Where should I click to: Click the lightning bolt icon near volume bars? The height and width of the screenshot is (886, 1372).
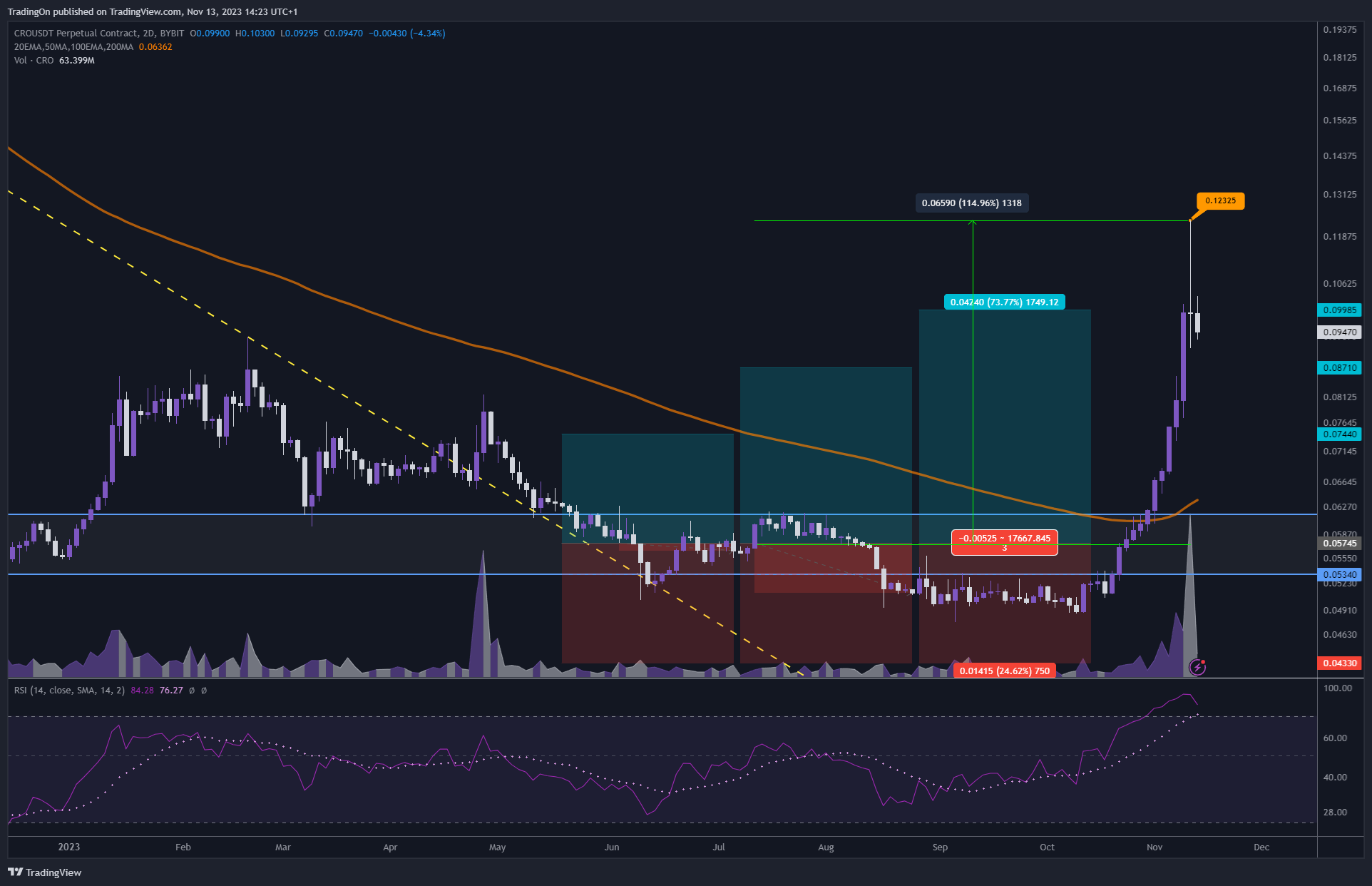(x=1198, y=667)
